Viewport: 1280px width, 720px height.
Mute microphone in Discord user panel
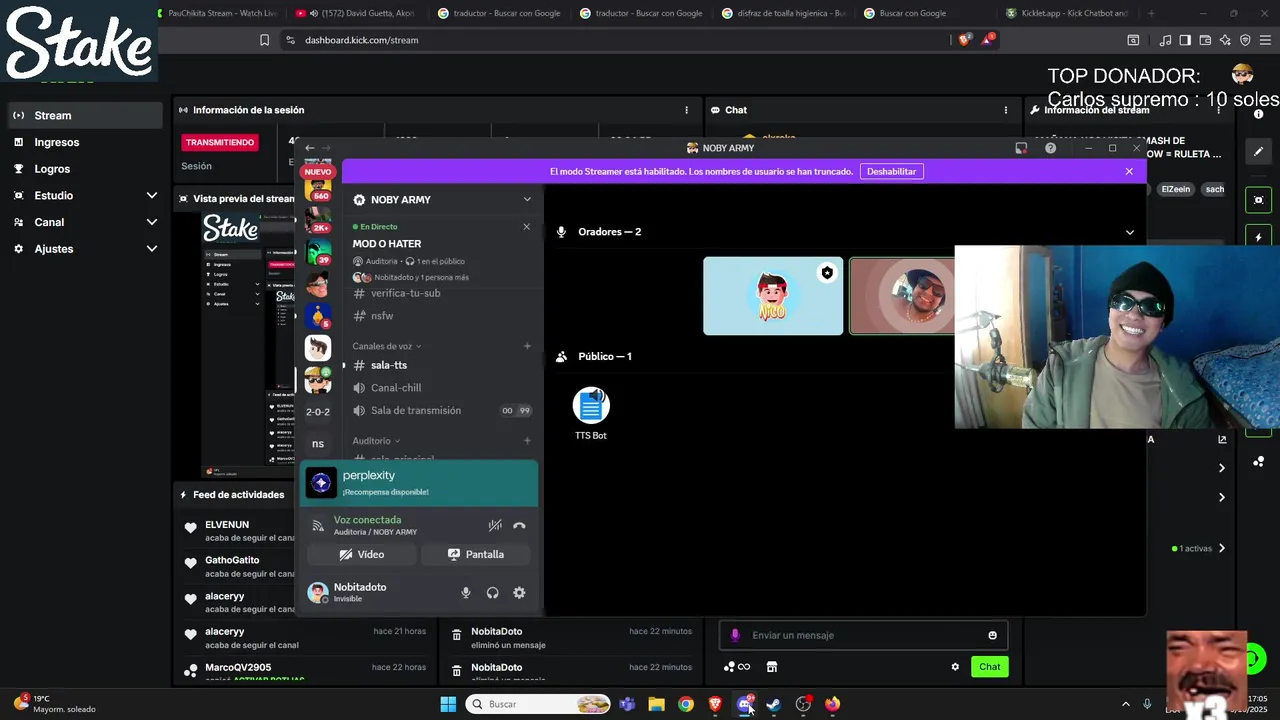pos(465,593)
